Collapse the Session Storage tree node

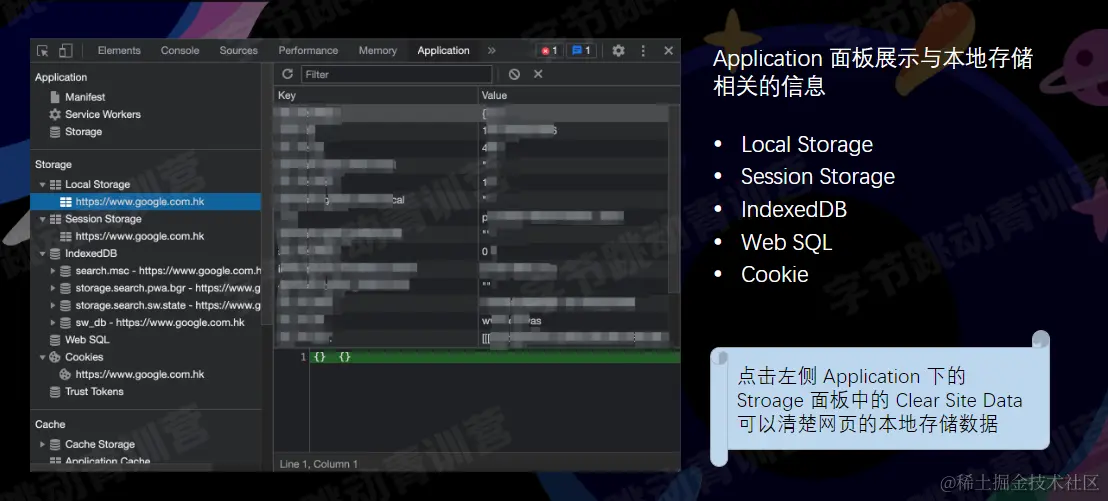pyautogui.click(x=42, y=219)
